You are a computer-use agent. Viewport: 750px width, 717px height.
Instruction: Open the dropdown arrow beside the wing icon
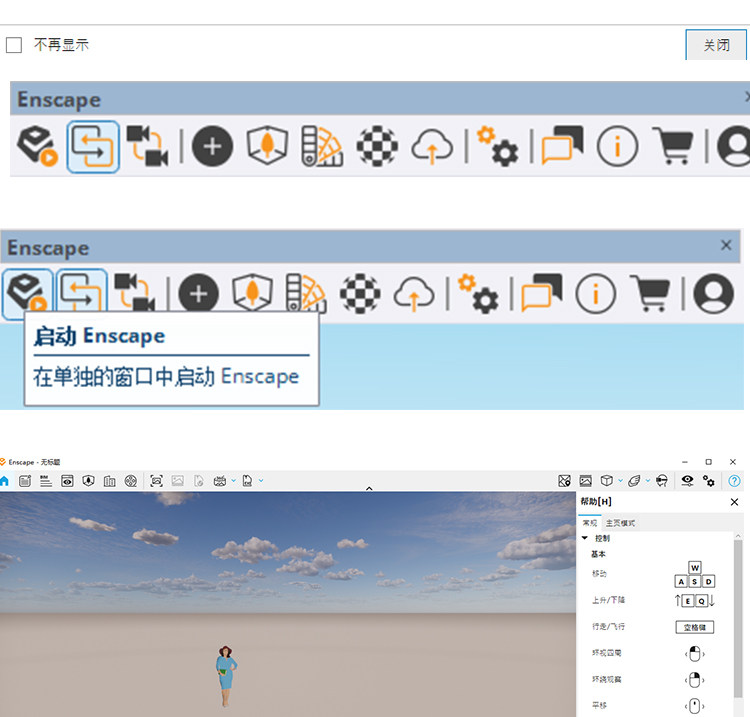coord(648,480)
